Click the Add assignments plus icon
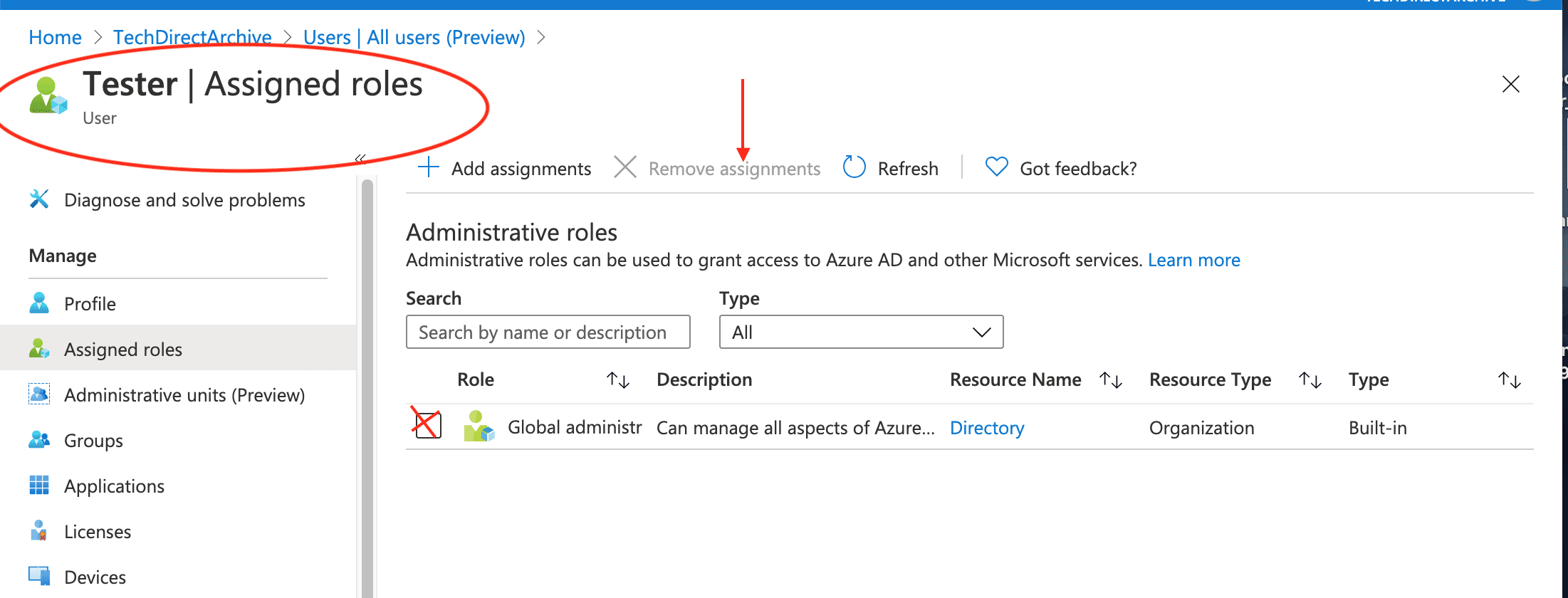 pyautogui.click(x=429, y=168)
